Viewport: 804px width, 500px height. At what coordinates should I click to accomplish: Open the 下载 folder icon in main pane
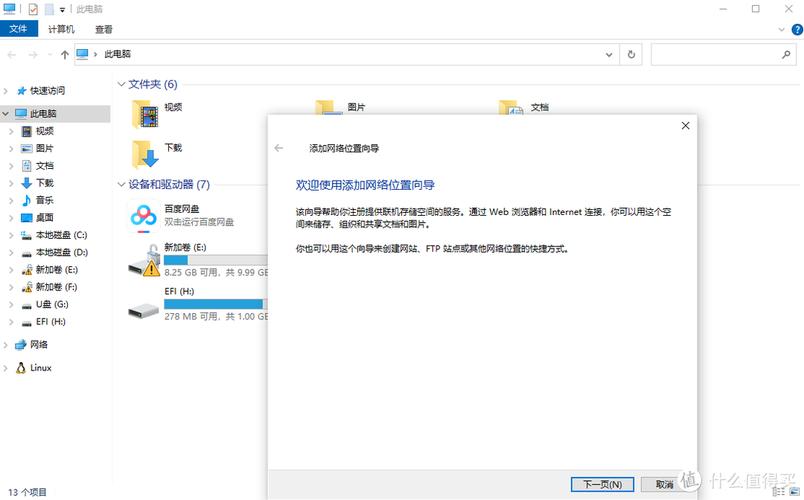click(x=145, y=154)
